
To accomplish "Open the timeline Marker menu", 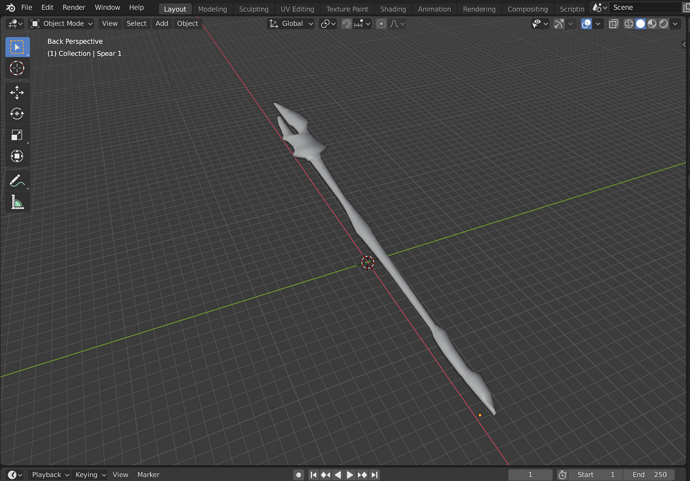I will (x=148, y=474).
